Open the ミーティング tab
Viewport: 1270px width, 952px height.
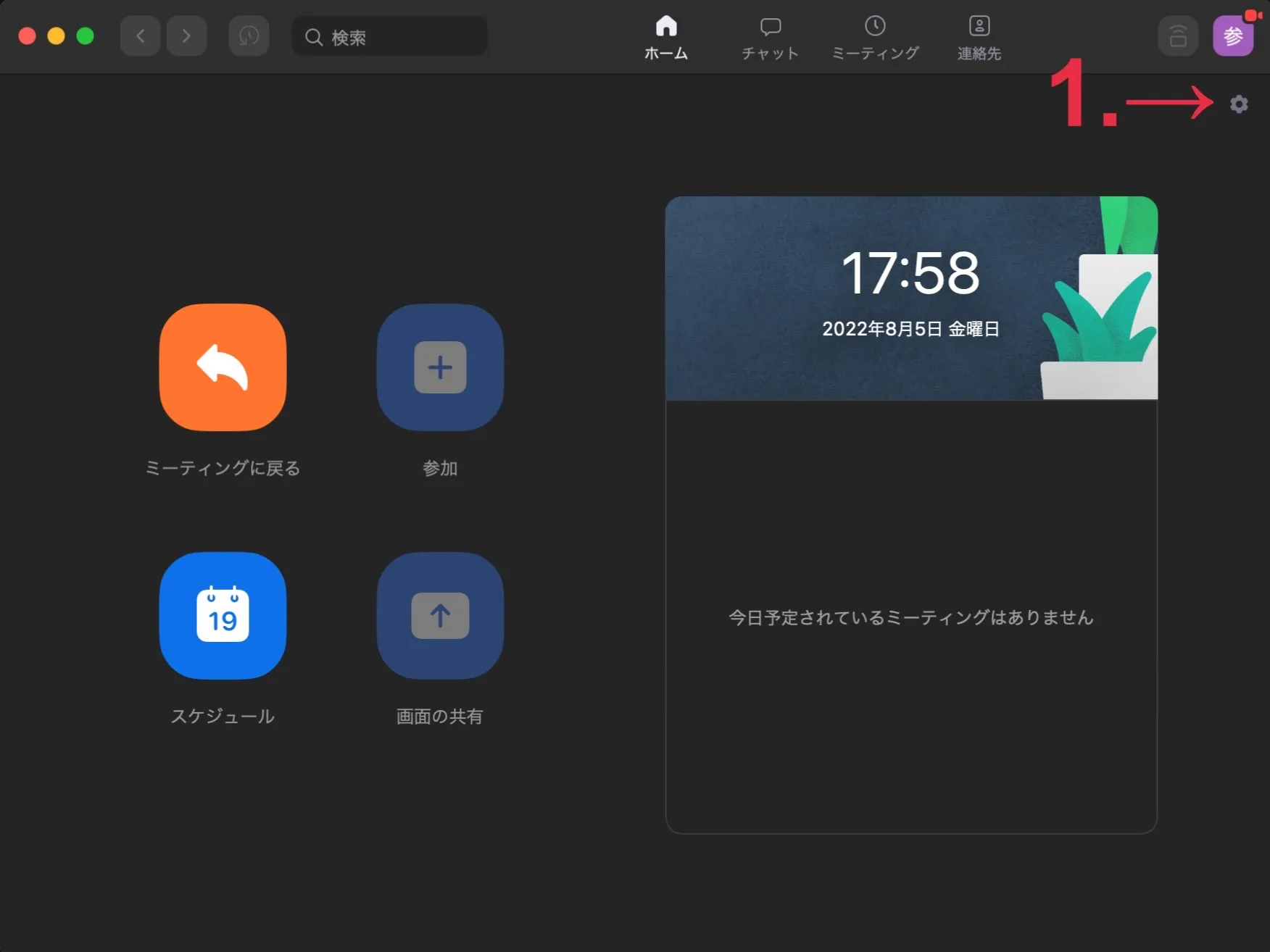point(875,38)
